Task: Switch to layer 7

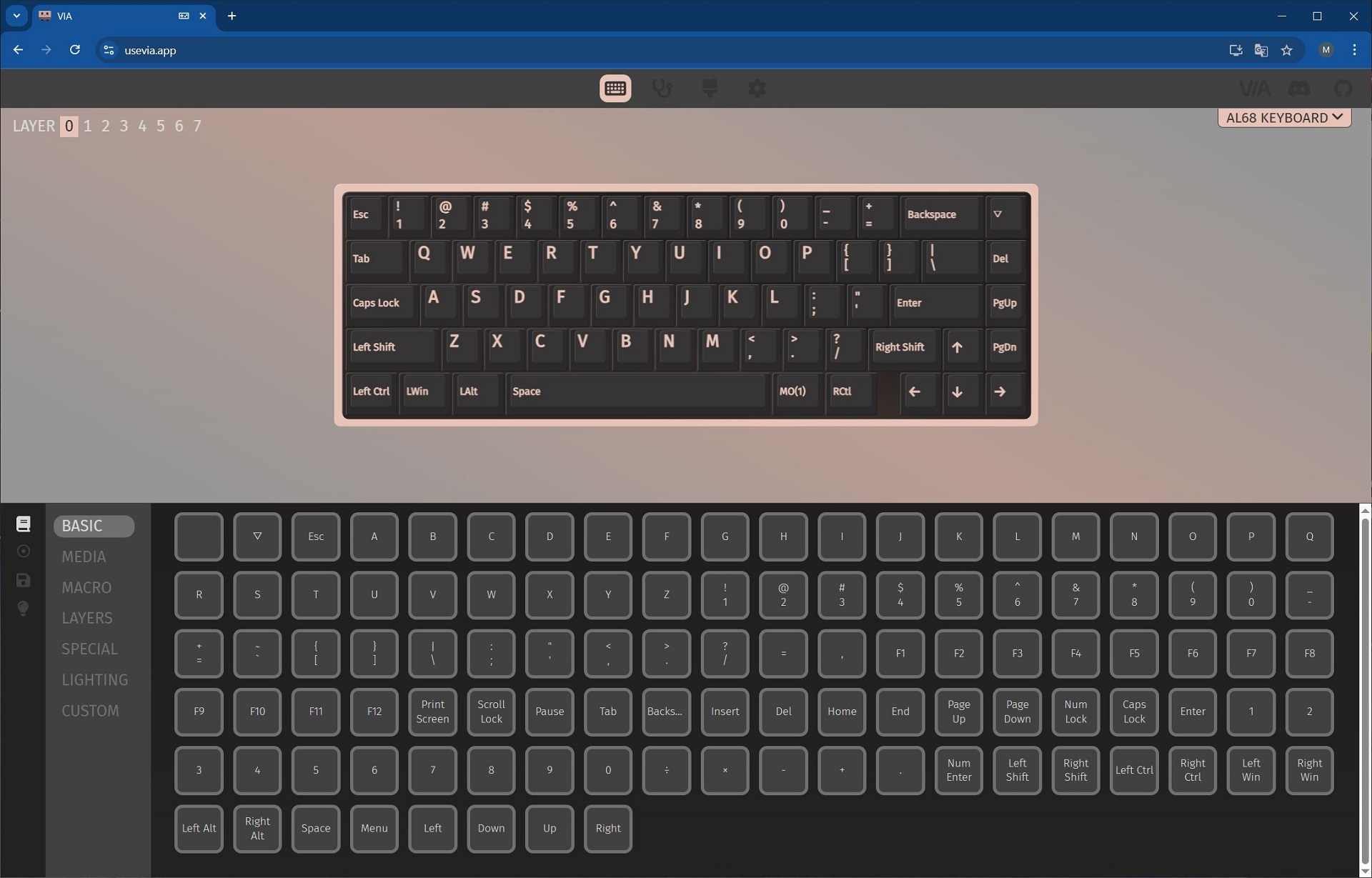Action: (197, 126)
